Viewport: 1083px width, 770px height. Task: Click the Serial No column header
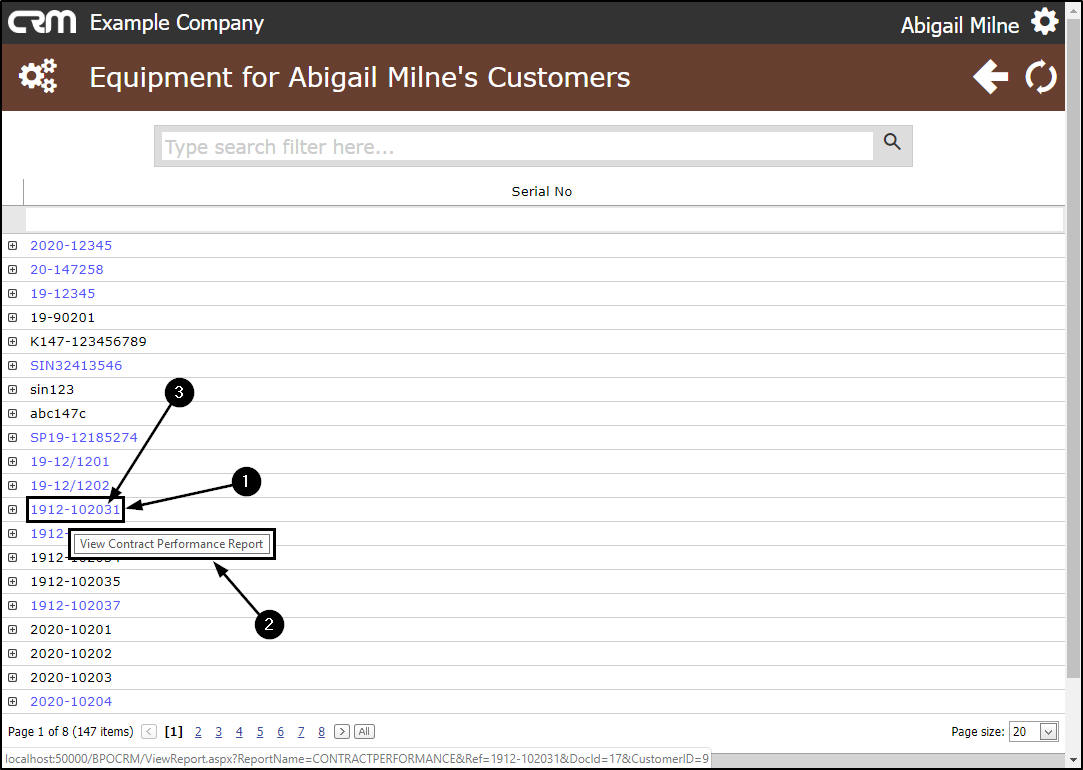tap(542, 191)
